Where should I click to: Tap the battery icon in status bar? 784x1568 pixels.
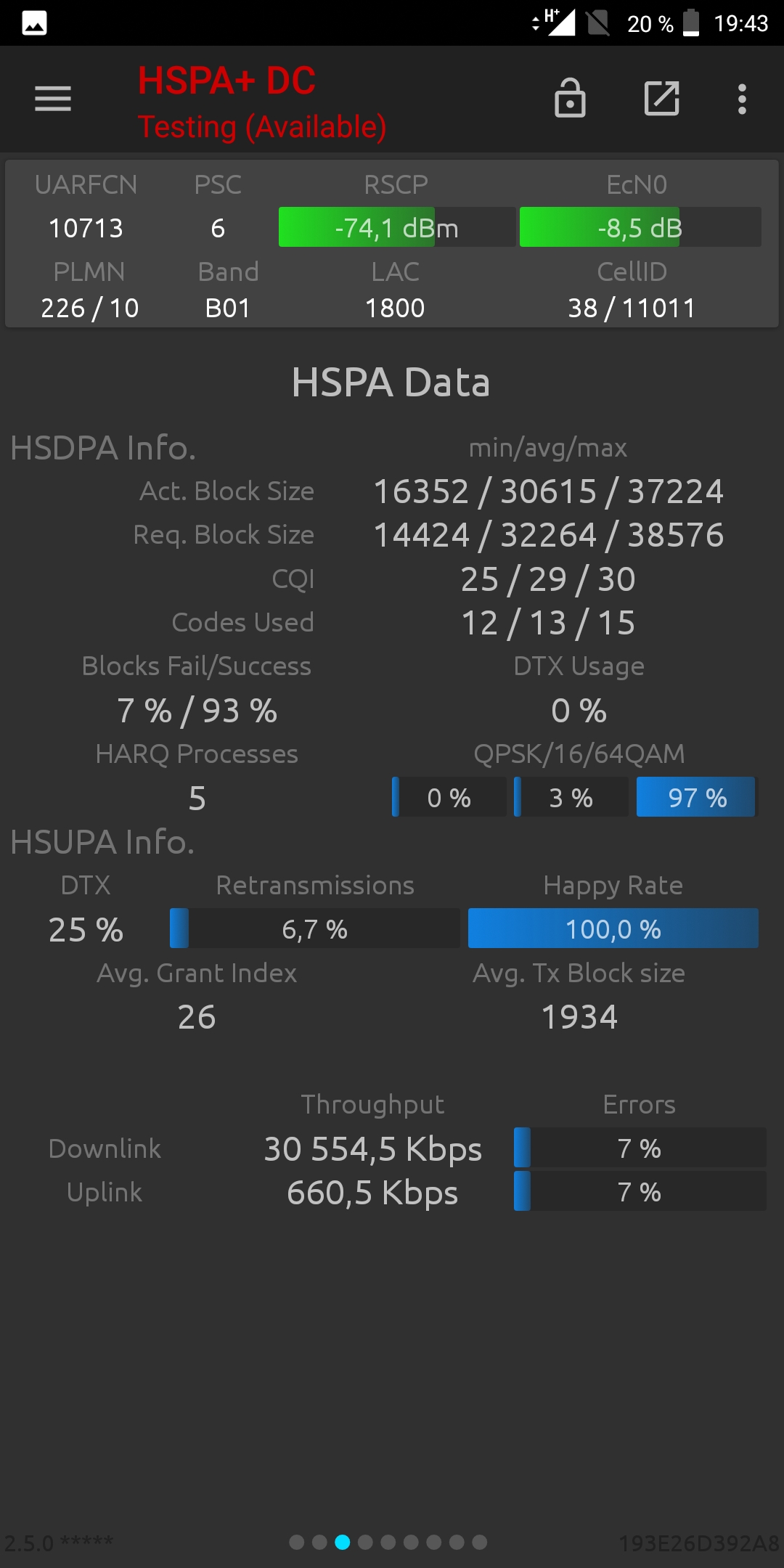click(x=692, y=23)
